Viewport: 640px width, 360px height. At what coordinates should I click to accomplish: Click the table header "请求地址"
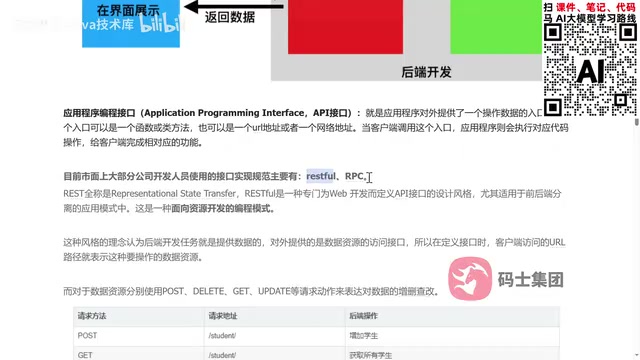[x=223, y=316]
